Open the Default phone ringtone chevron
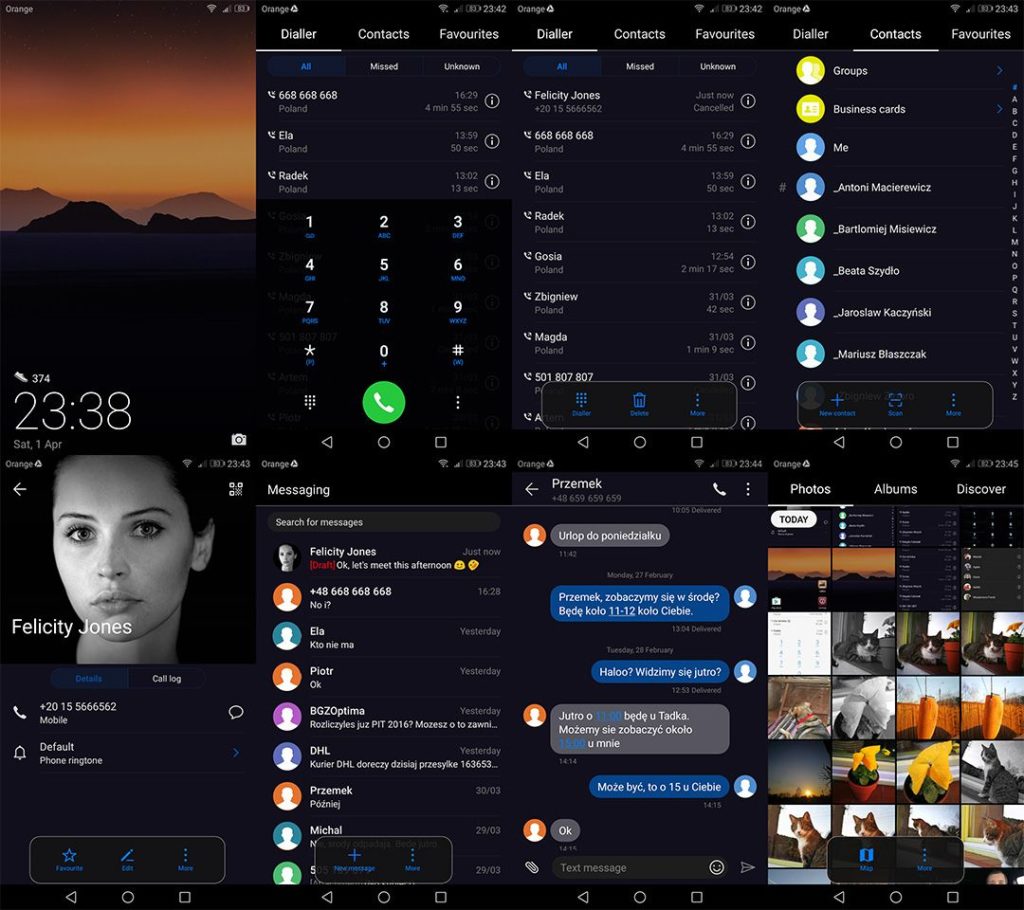Image resolution: width=1024 pixels, height=910 pixels. click(x=236, y=752)
